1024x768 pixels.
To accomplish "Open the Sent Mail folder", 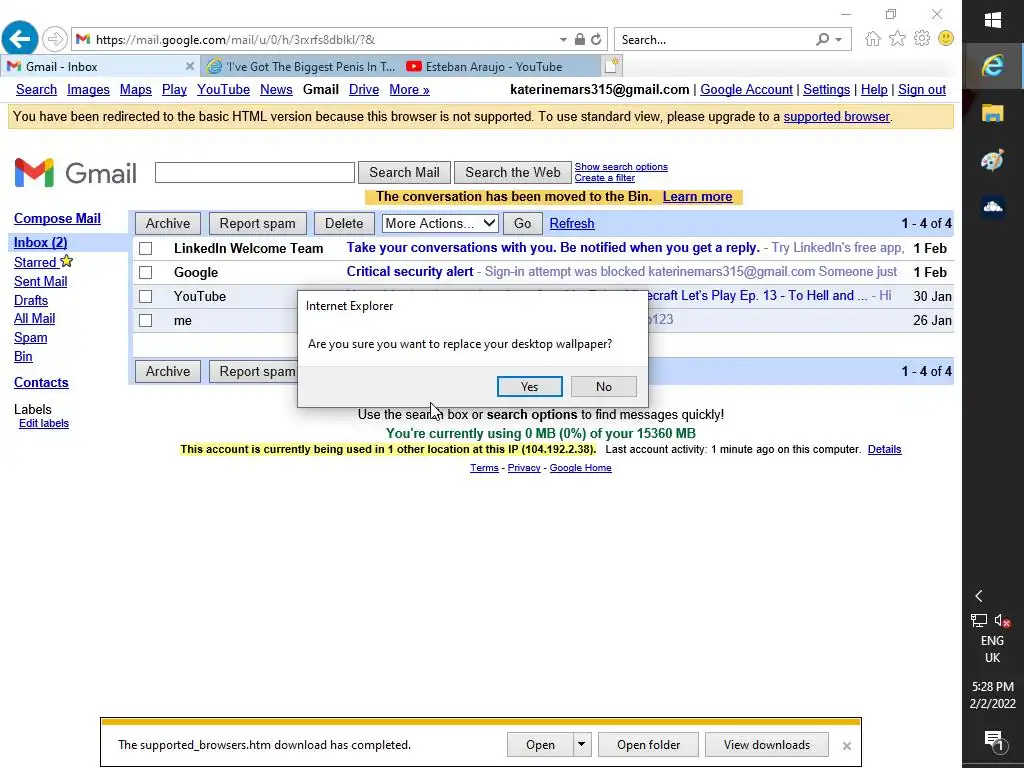I will (40, 281).
